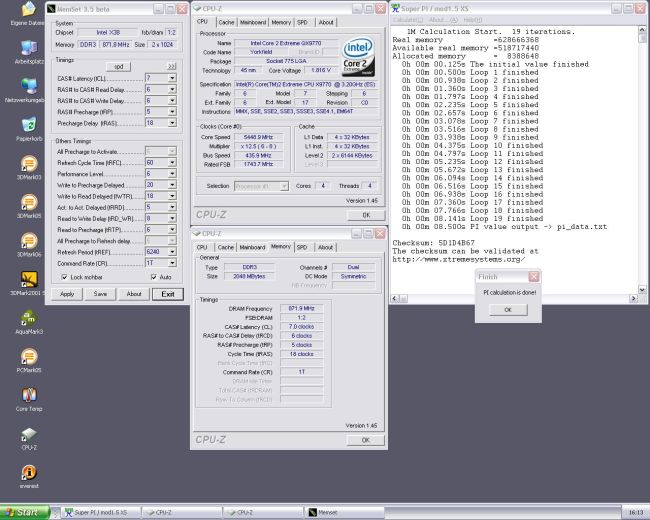The height and width of the screenshot is (520, 650).
Task: Click the Super PI vertical scrollbar up arrow
Action: click(642, 30)
